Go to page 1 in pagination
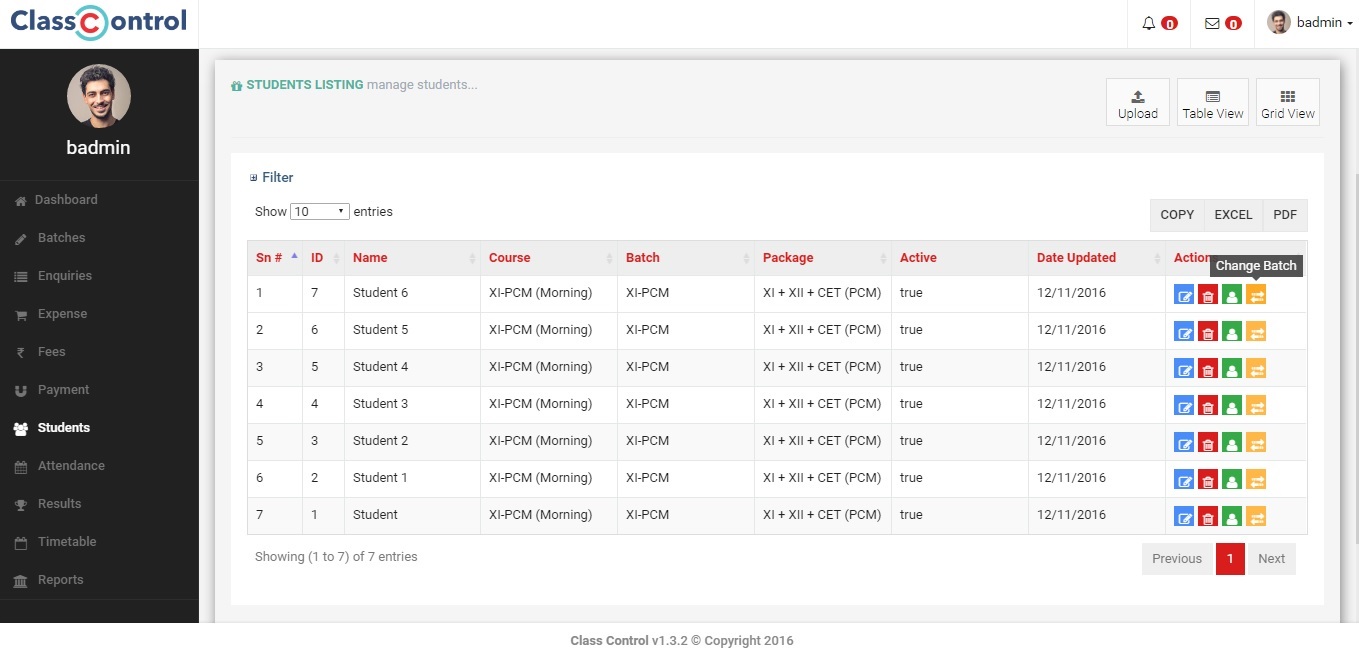The image size is (1359, 653). pos(1230,559)
